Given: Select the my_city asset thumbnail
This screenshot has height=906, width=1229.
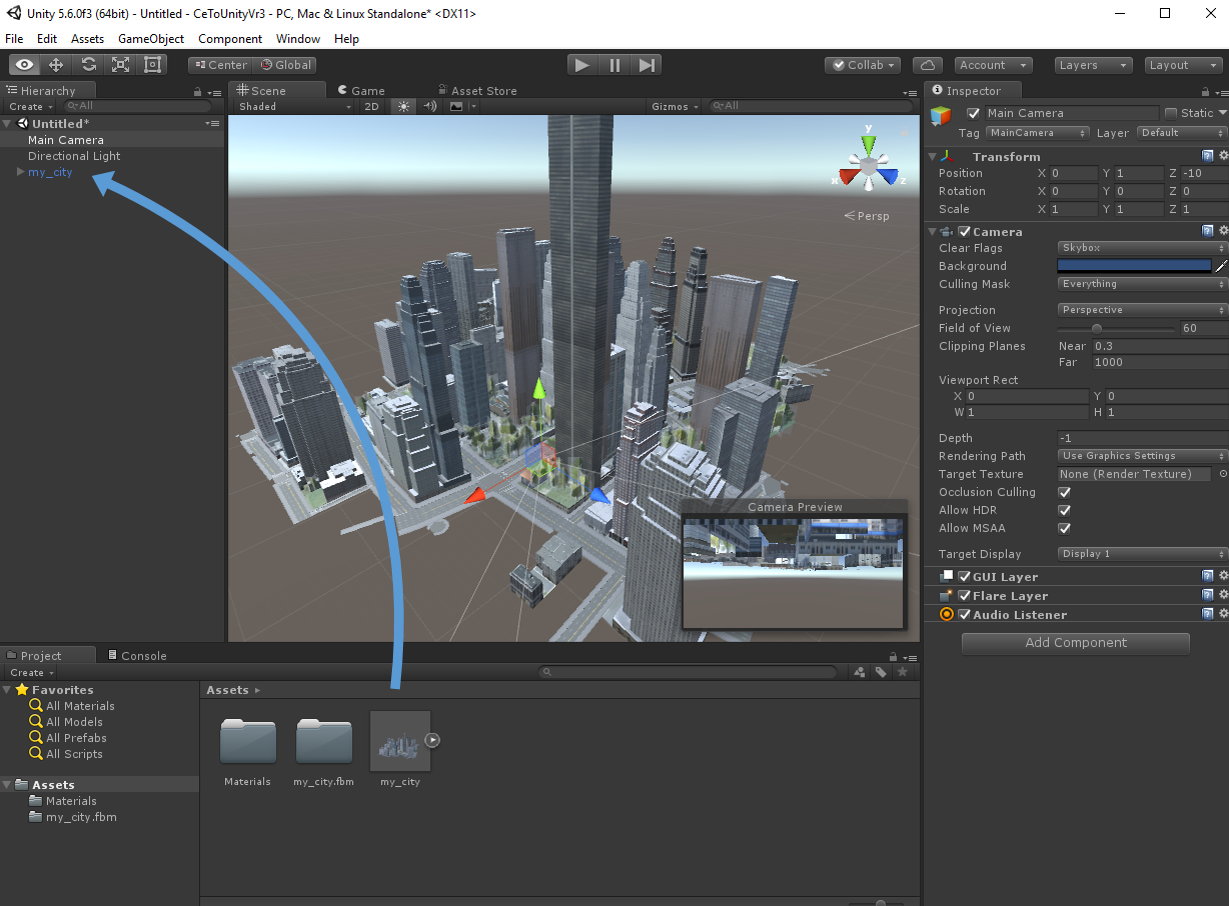Looking at the screenshot, I should click(400, 741).
